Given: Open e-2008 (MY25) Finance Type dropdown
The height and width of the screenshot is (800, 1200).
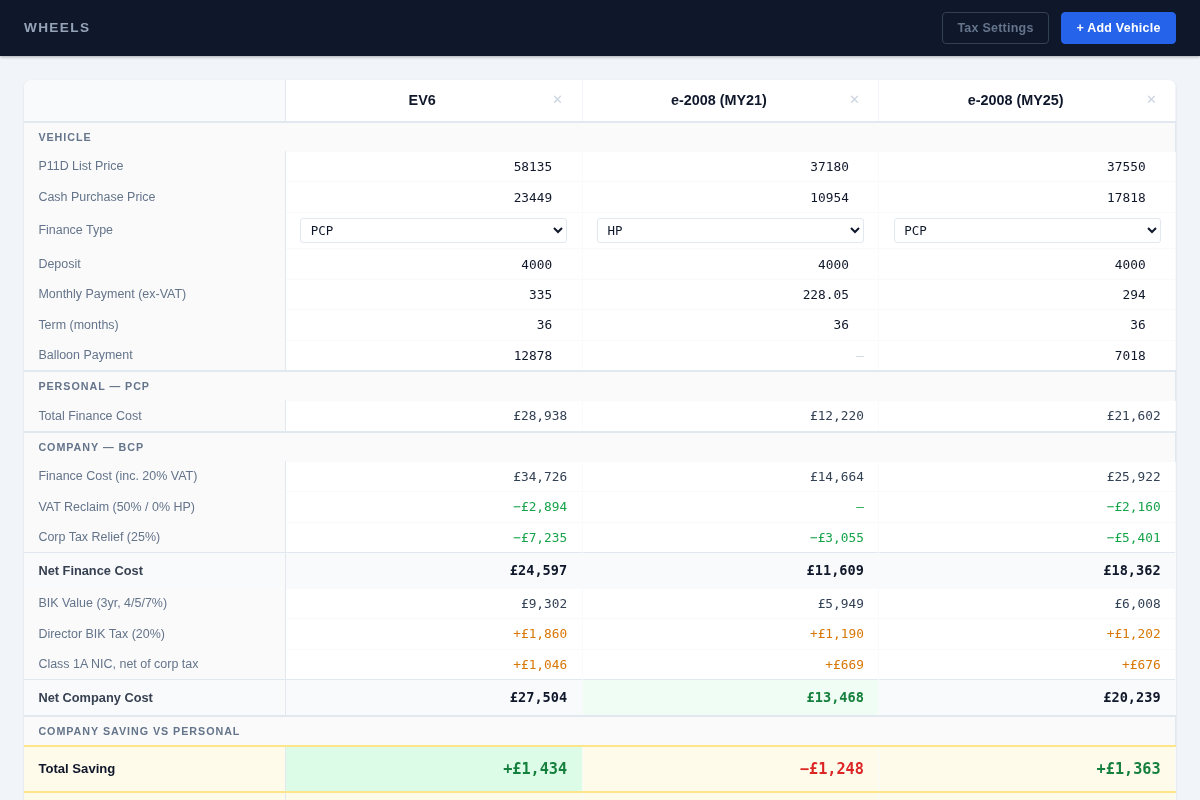Looking at the screenshot, I should click(1027, 230).
